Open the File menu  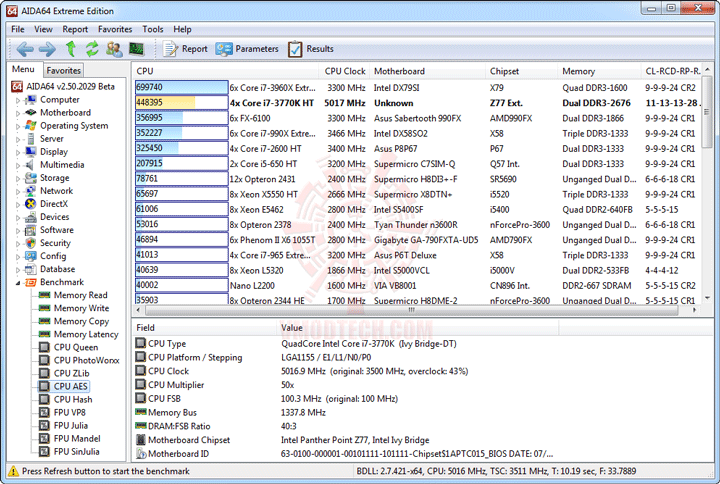click(18, 29)
